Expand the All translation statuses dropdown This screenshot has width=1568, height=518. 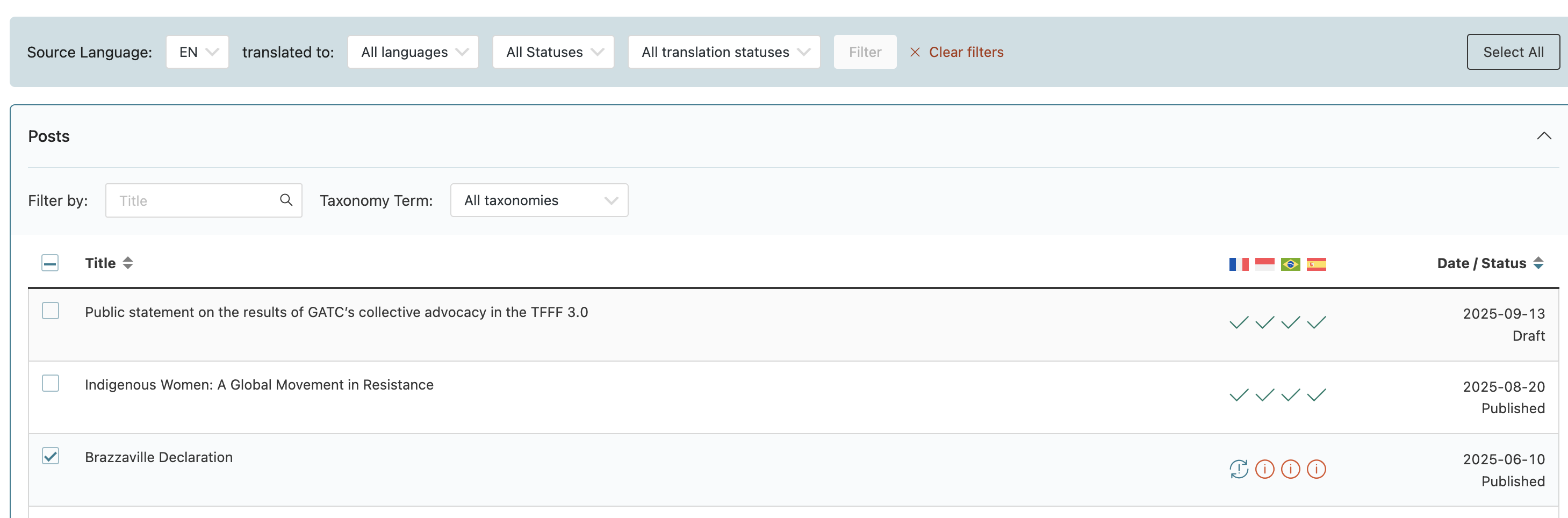tap(724, 52)
